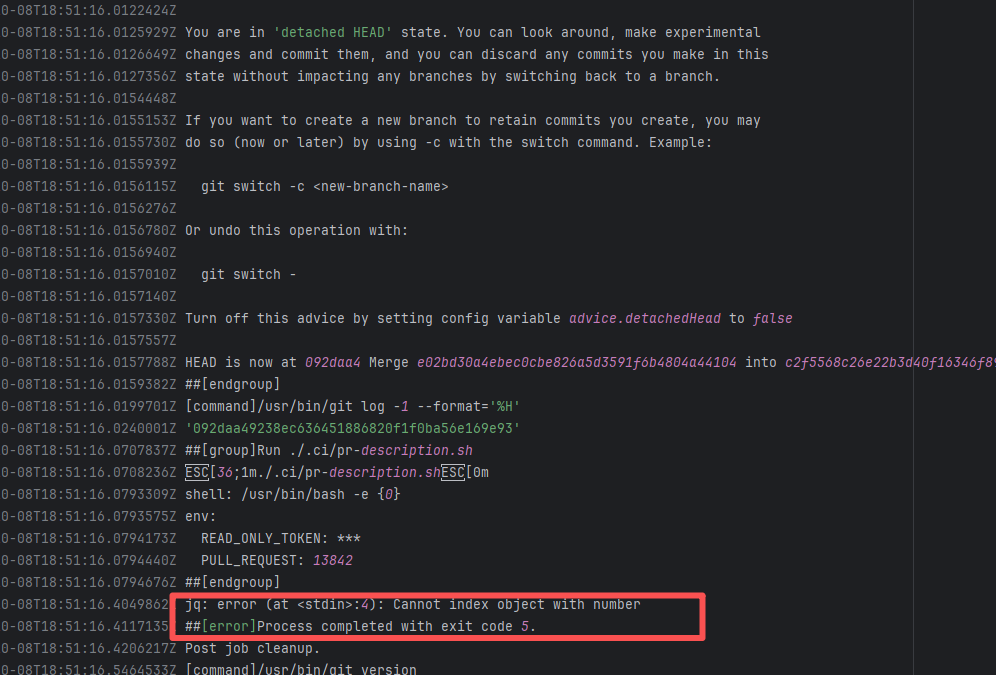Click the '/usr/bin/git version' command line
The image size is (996, 675).
coord(301,669)
